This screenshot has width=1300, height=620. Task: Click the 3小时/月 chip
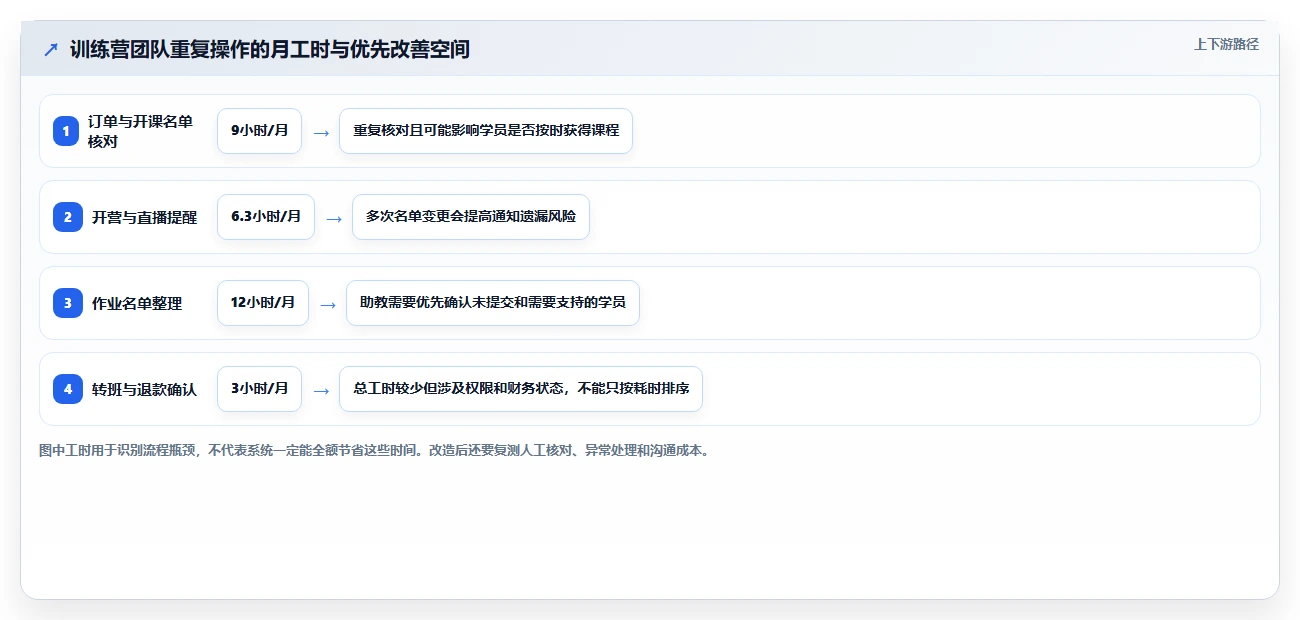[259, 389]
